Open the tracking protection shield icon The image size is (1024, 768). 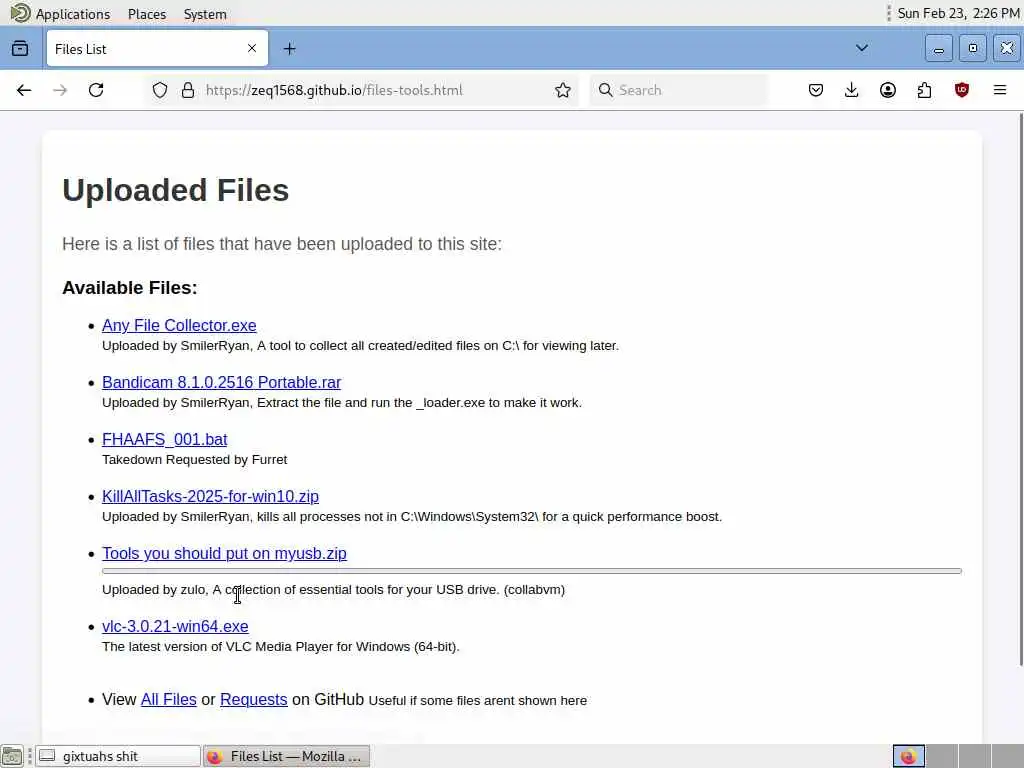pos(159,90)
